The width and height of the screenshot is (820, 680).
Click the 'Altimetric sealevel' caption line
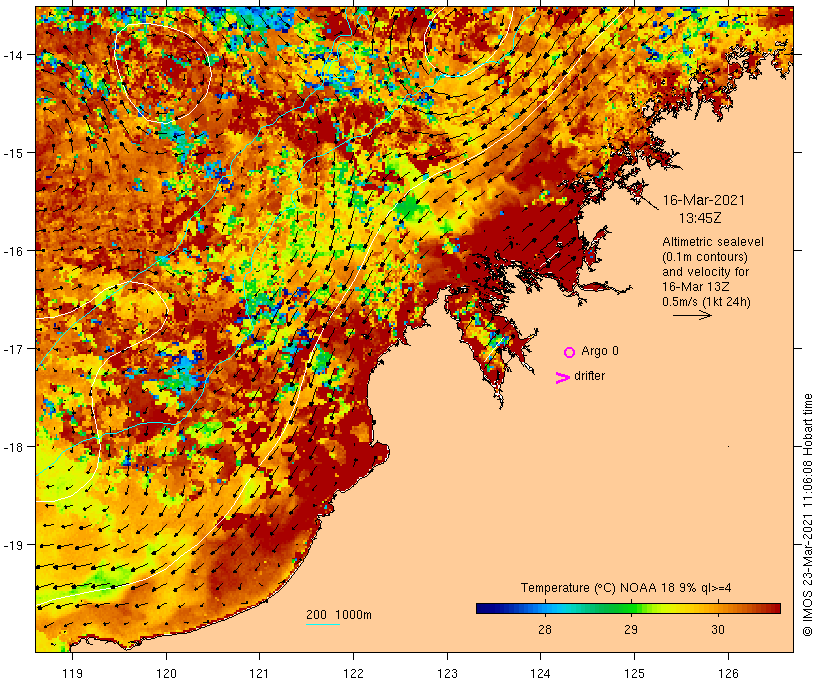click(713, 242)
